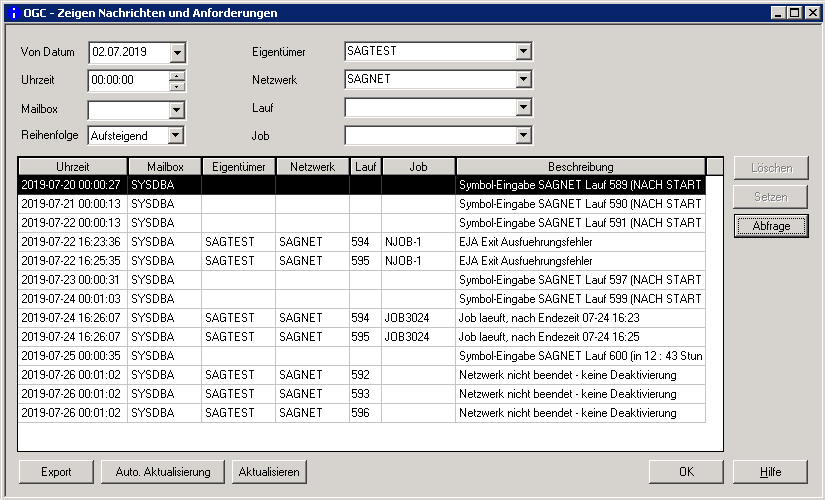Click the Export button
This screenshot has width=825, height=500.
pyautogui.click(x=56, y=472)
